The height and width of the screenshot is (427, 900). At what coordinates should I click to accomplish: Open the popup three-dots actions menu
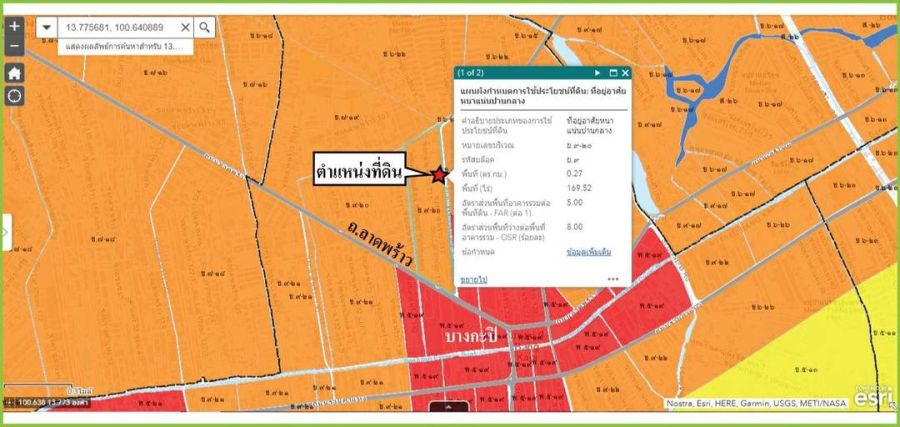[x=613, y=279]
